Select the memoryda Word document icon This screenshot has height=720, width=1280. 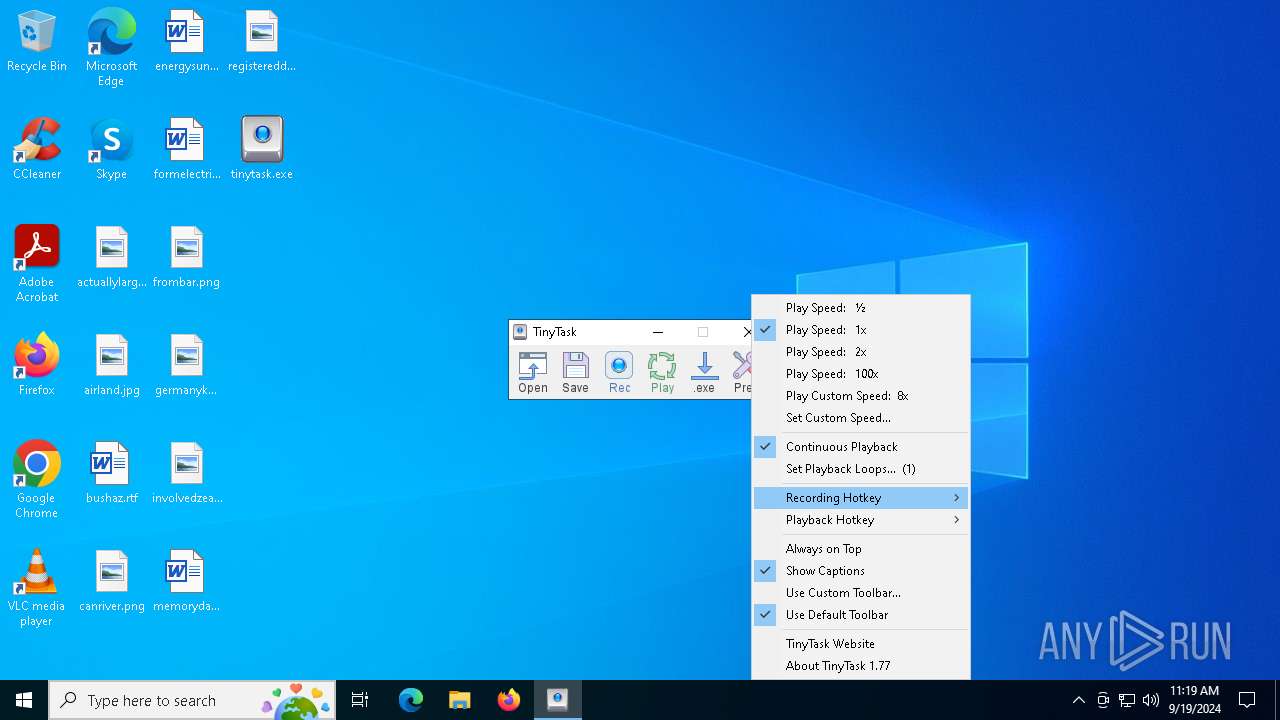point(186,581)
